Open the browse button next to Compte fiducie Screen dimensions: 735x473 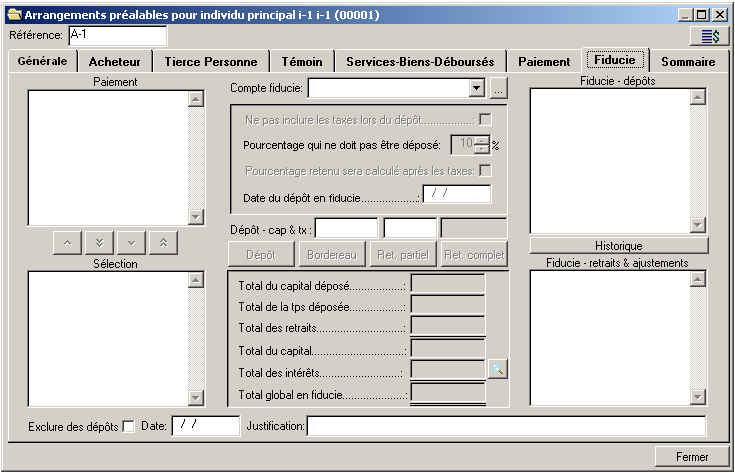499,89
